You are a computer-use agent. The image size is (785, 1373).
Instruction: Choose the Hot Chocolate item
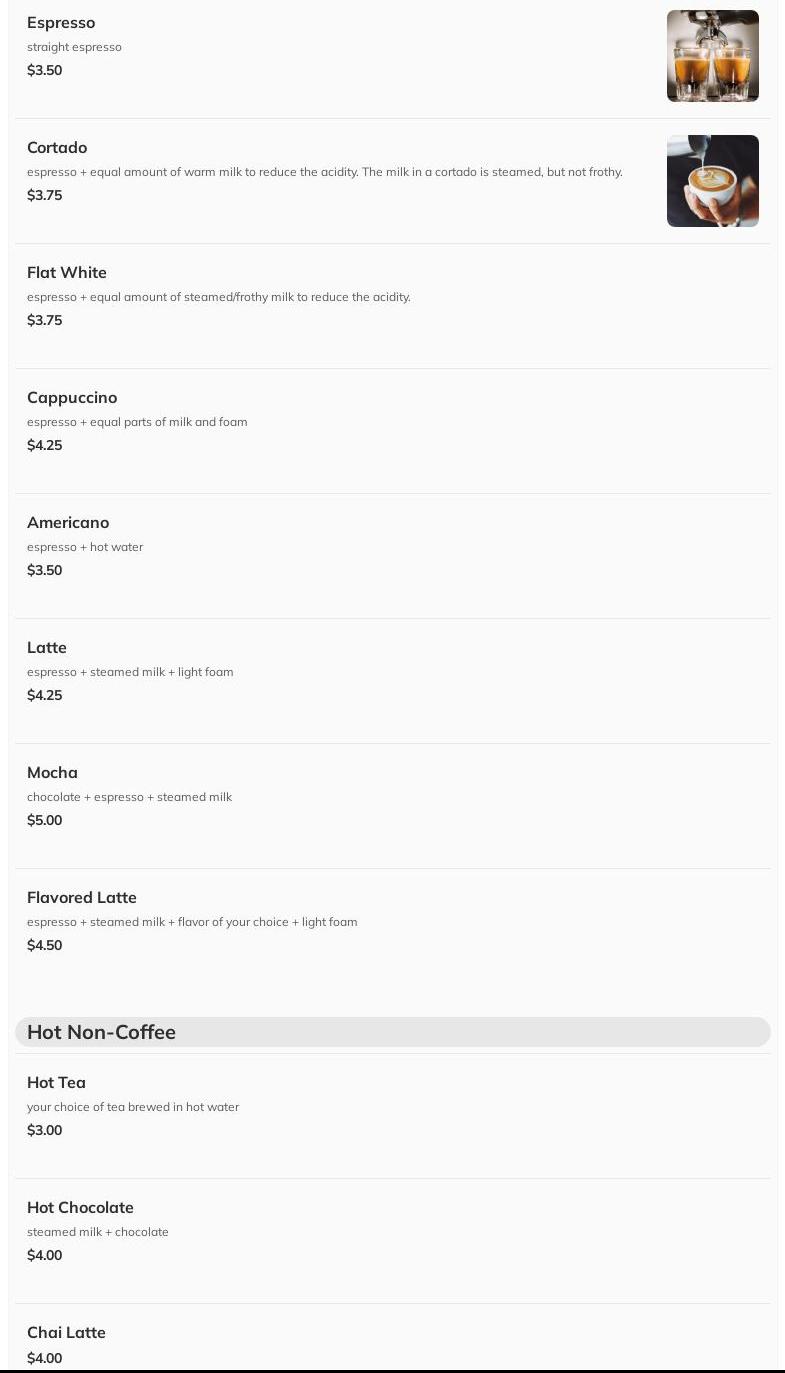tap(80, 1208)
